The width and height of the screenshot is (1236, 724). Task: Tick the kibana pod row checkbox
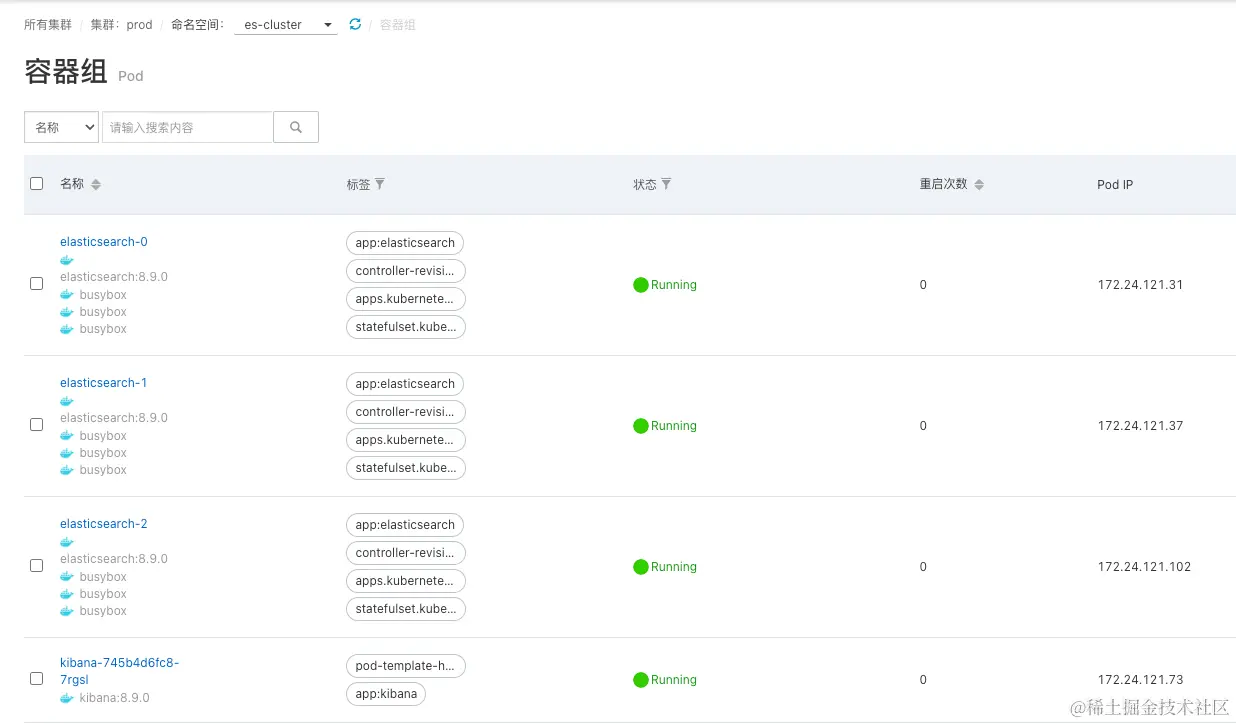pos(37,679)
